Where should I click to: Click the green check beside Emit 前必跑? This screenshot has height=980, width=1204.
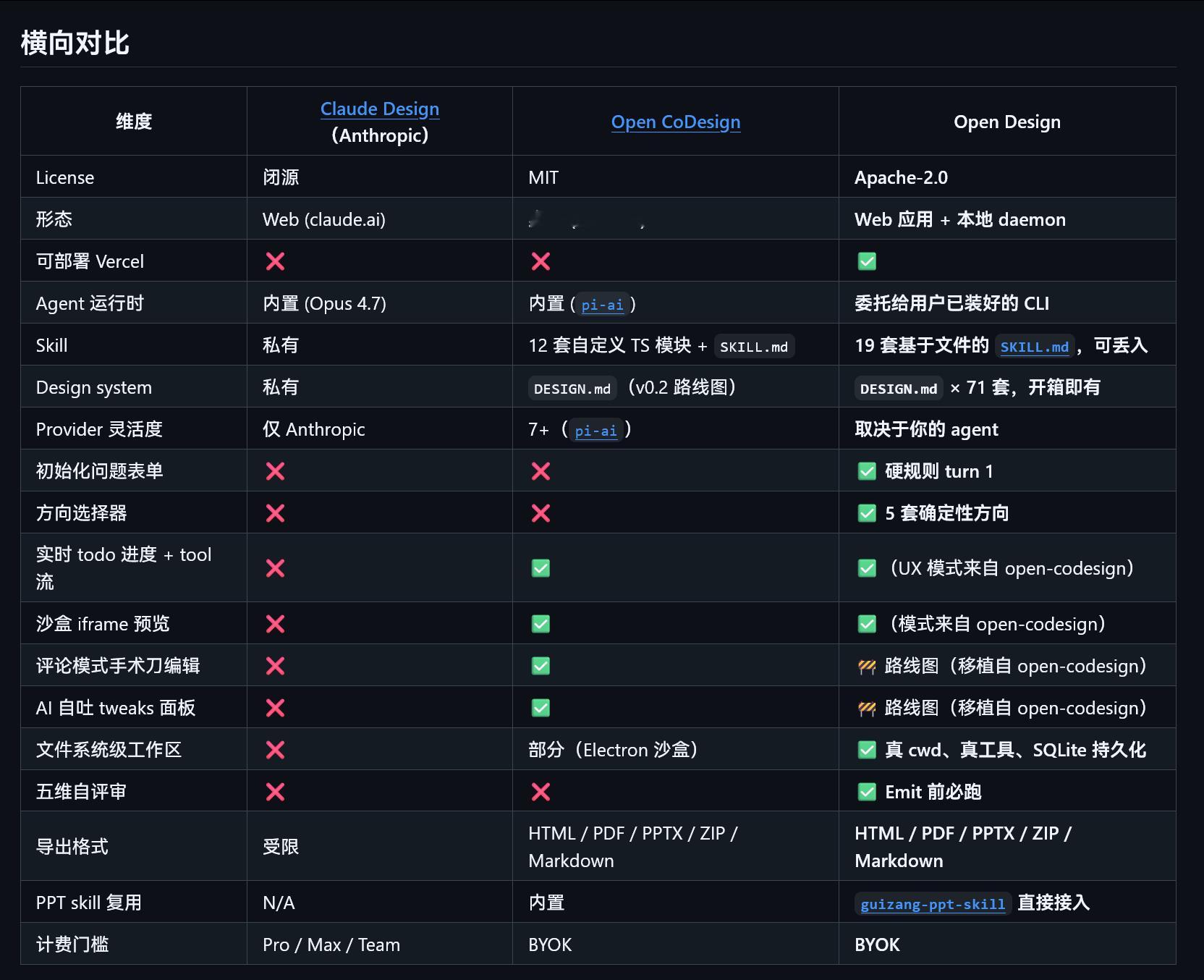[x=867, y=792]
